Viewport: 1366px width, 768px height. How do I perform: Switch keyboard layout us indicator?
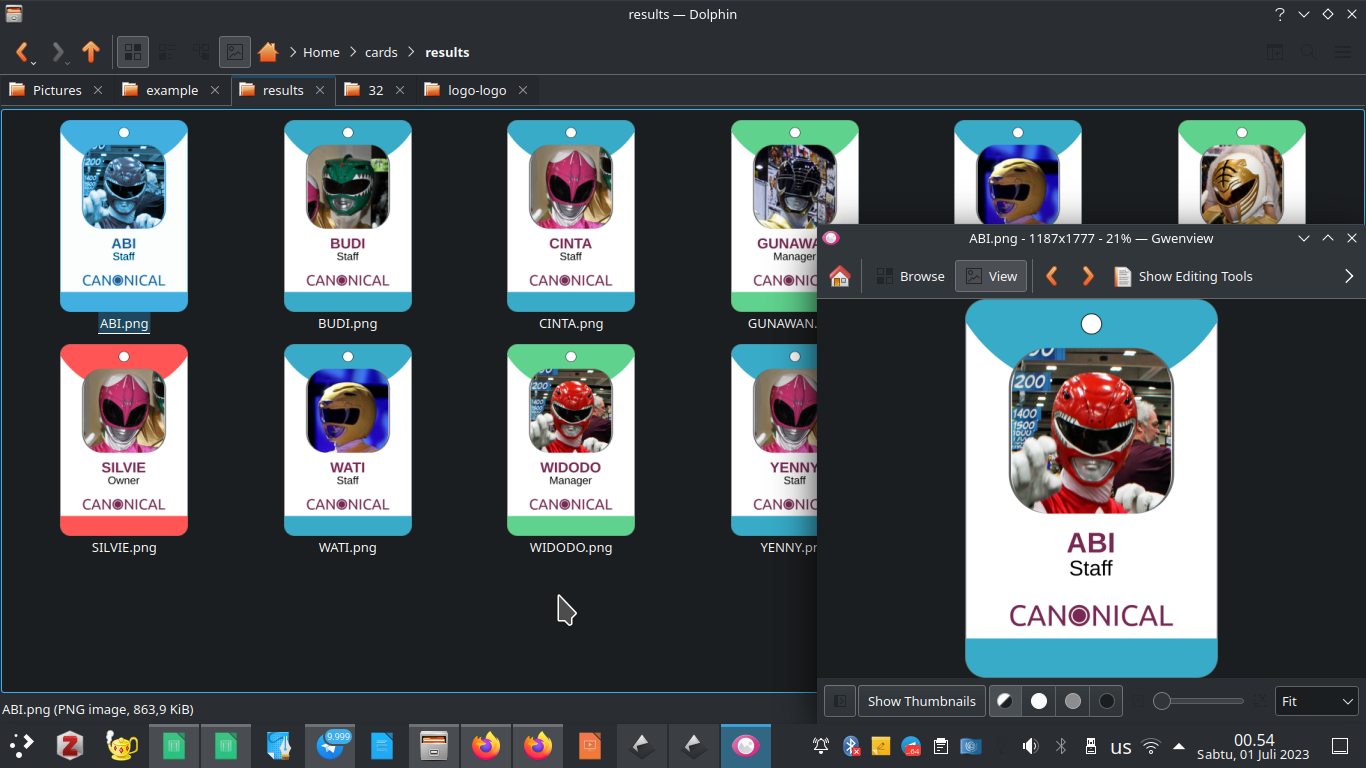click(1121, 747)
